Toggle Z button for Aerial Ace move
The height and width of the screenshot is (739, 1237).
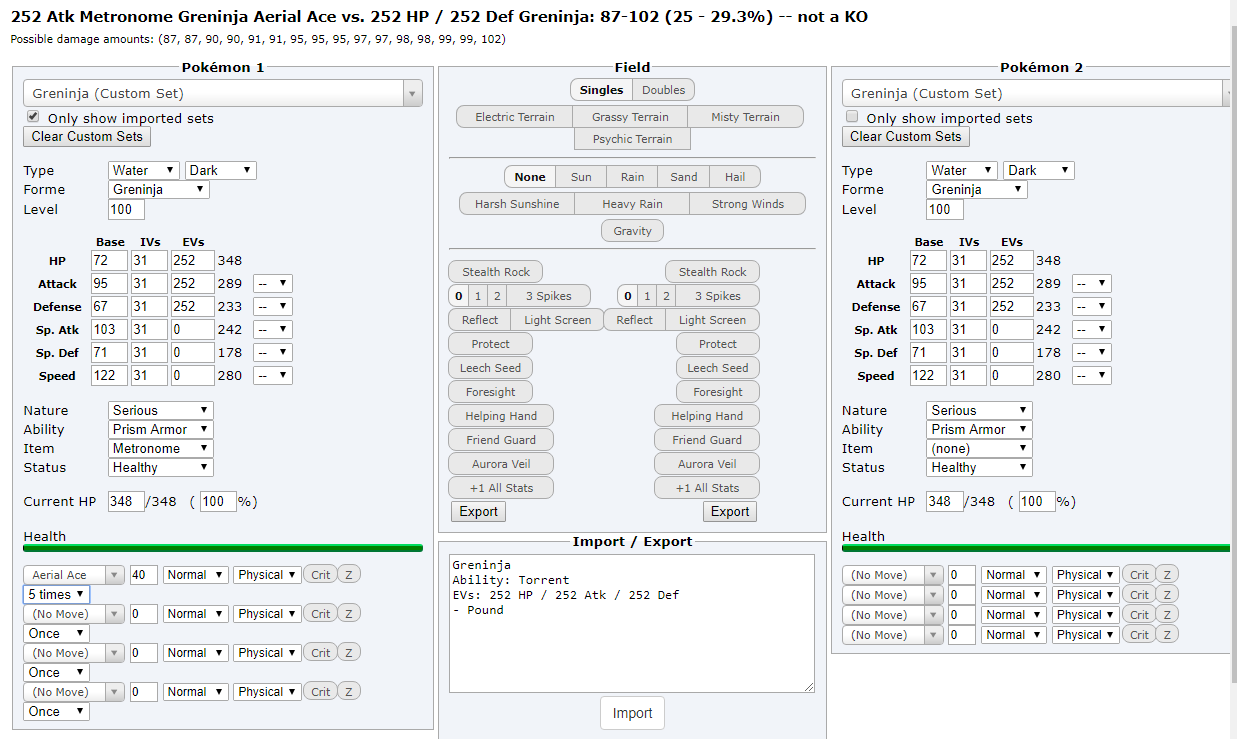[349, 575]
